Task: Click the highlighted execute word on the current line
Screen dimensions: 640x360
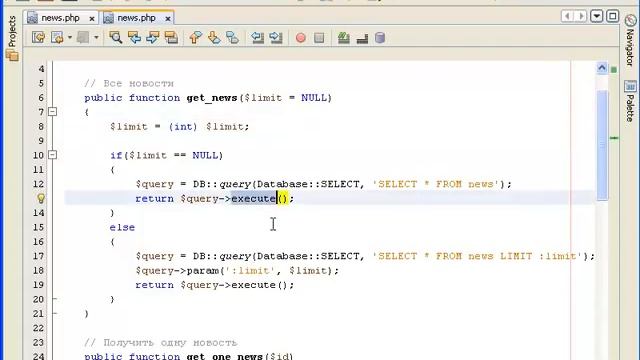Action: [x=254, y=198]
